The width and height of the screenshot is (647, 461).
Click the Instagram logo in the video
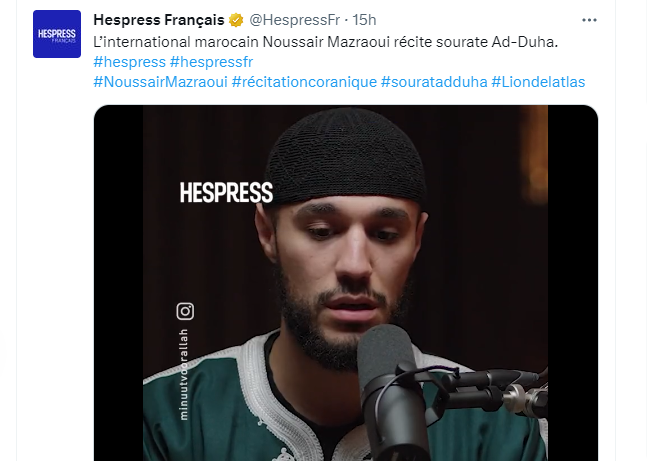click(x=185, y=311)
